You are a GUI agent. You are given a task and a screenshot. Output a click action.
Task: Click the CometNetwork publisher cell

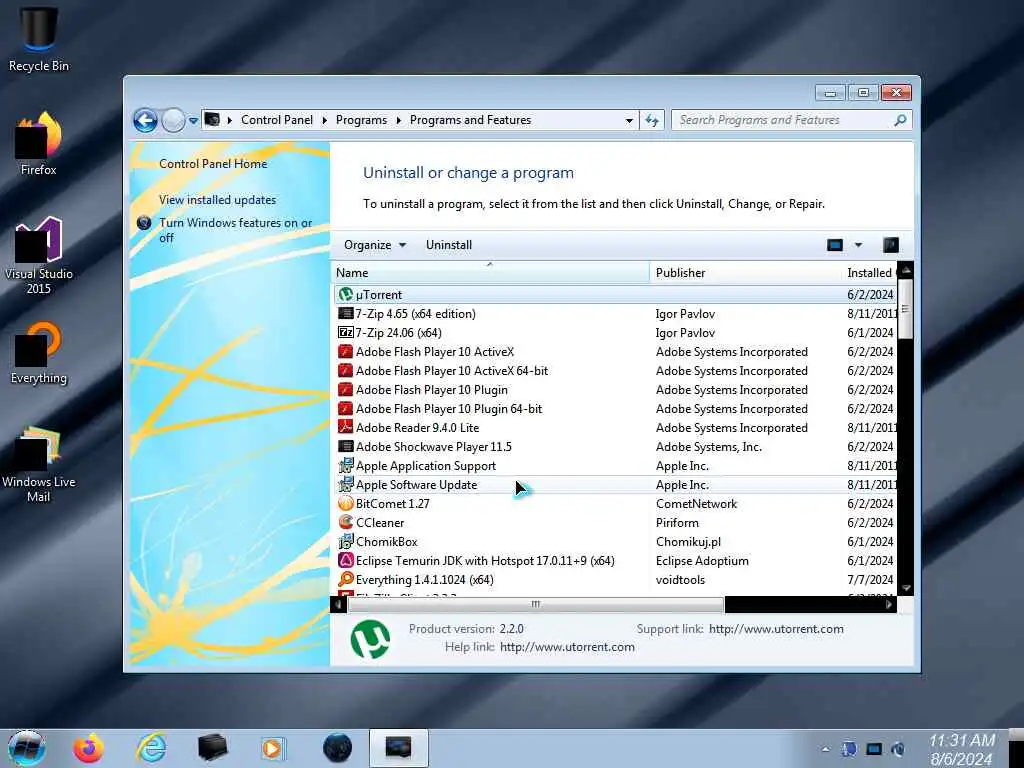tap(696, 504)
